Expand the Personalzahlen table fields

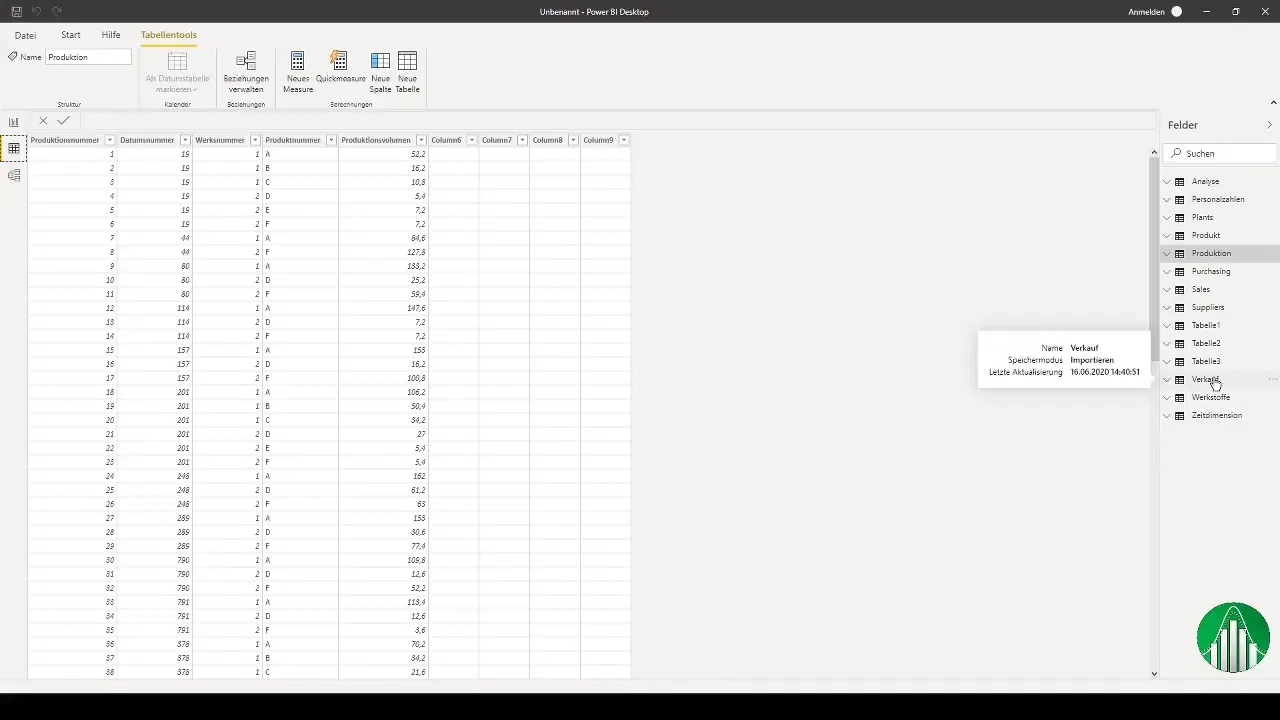pos(1166,200)
